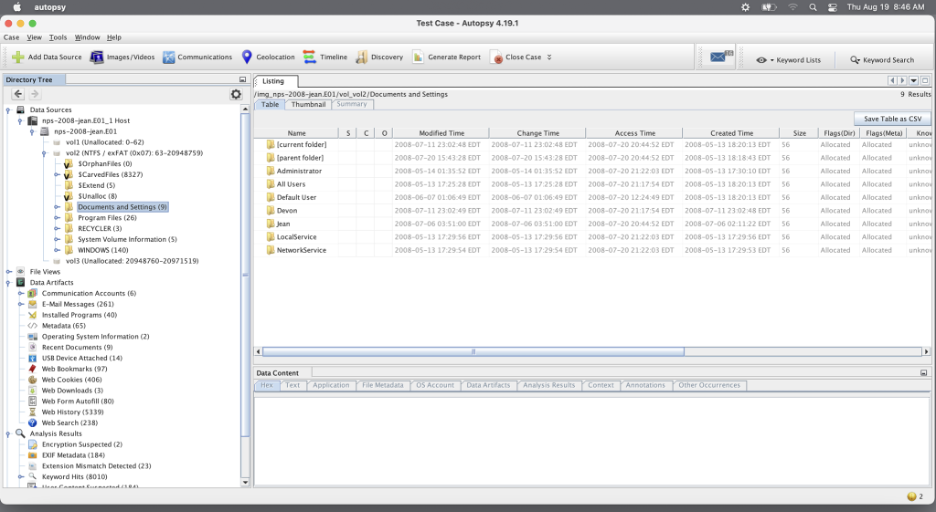Switch to the Thumbnail tab
936x512 pixels.
pos(308,104)
